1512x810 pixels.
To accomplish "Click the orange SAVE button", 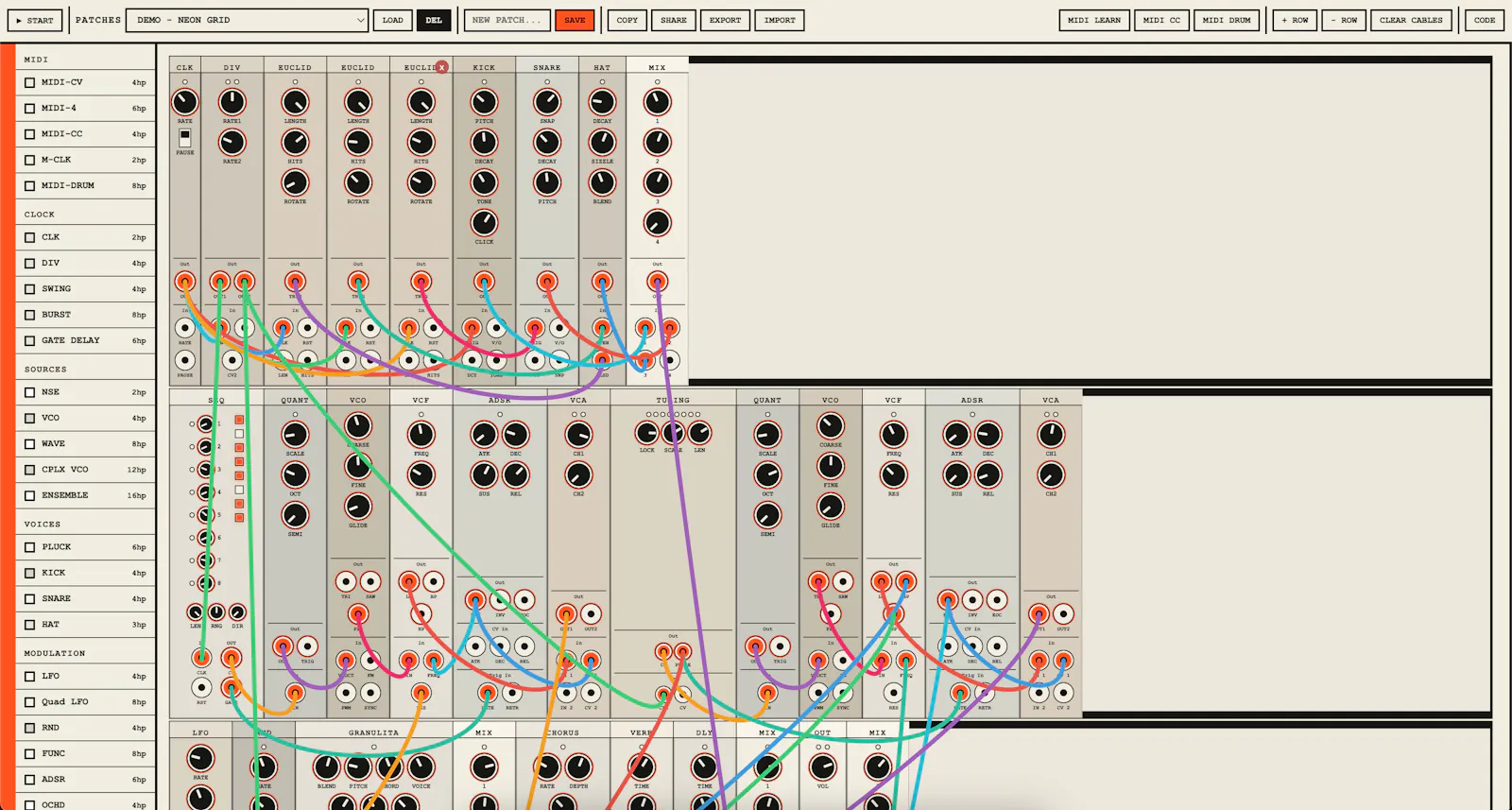I will point(575,20).
